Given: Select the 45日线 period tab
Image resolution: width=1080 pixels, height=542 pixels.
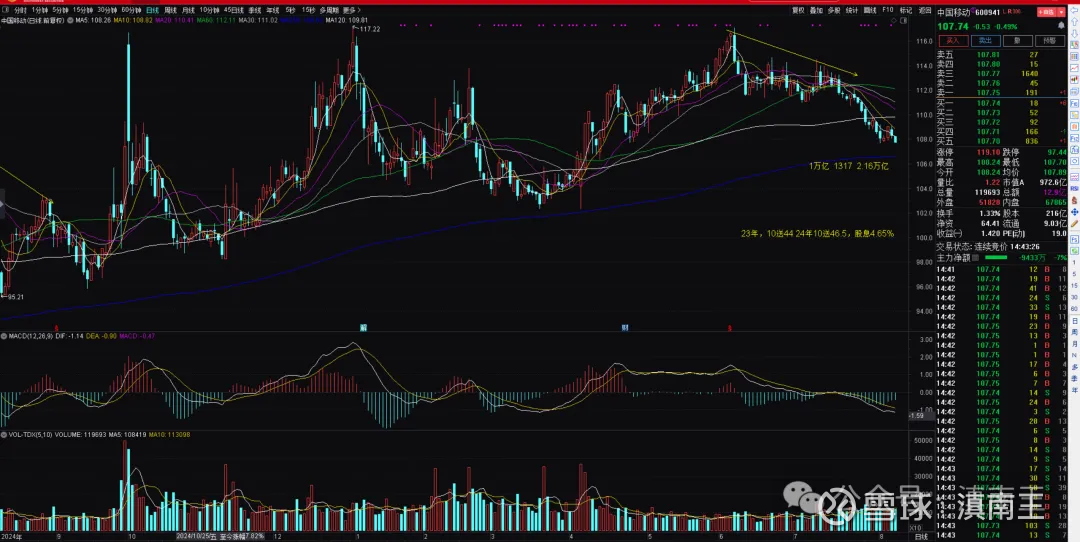Looking at the screenshot, I should (x=235, y=10).
